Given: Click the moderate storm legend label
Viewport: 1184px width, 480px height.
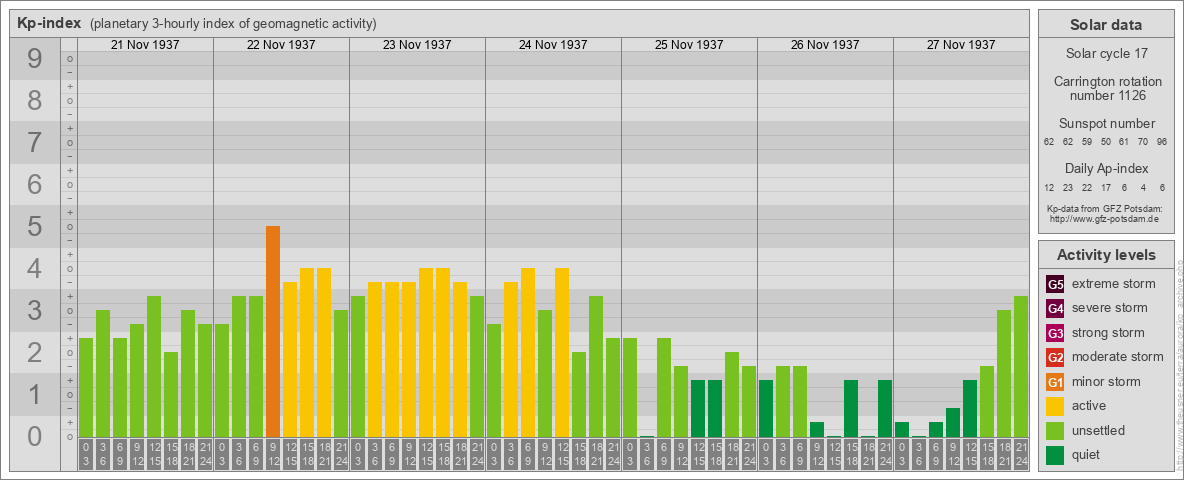Looking at the screenshot, I should (x=1118, y=357).
